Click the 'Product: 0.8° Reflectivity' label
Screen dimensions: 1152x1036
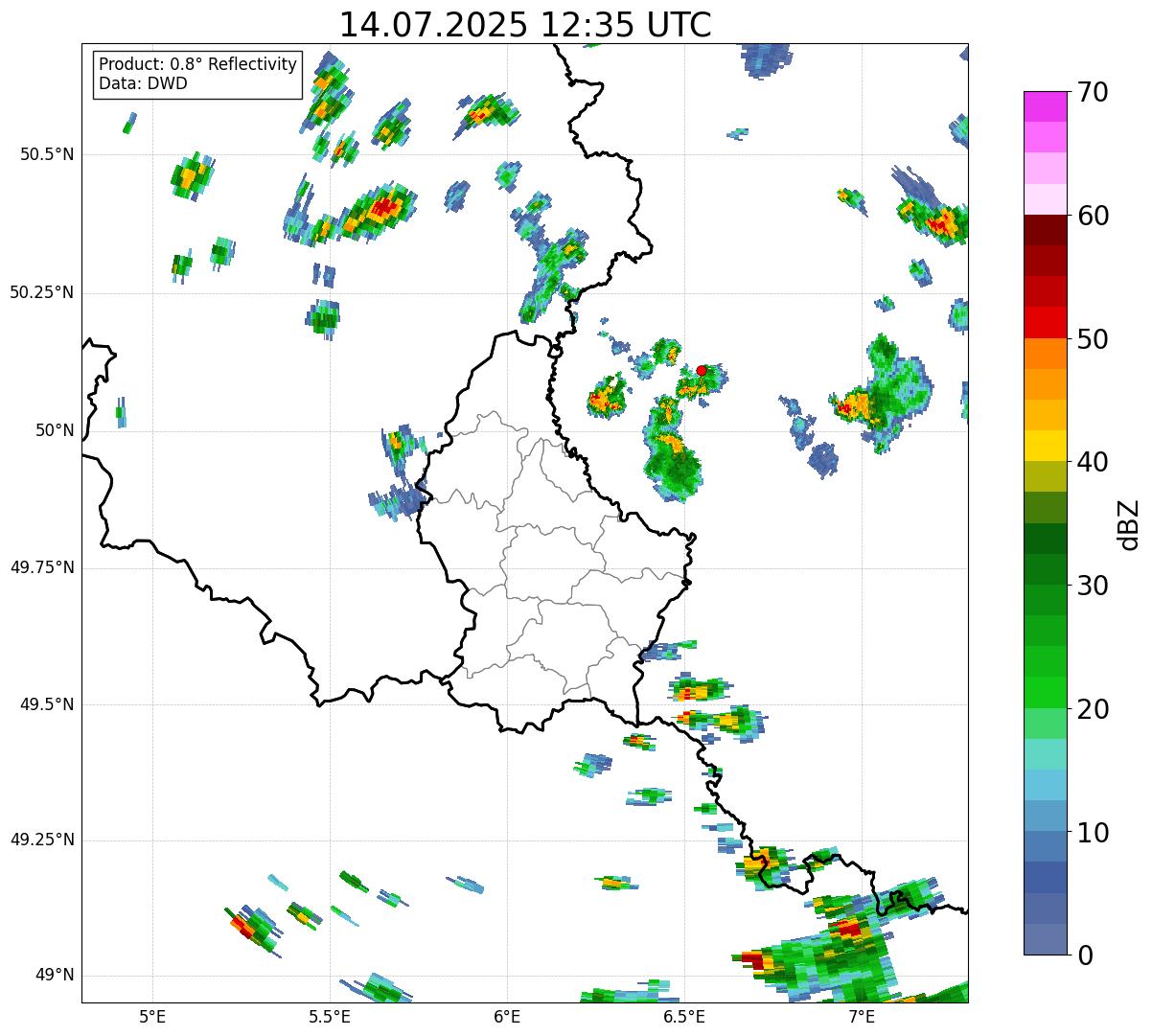pyautogui.click(x=198, y=64)
